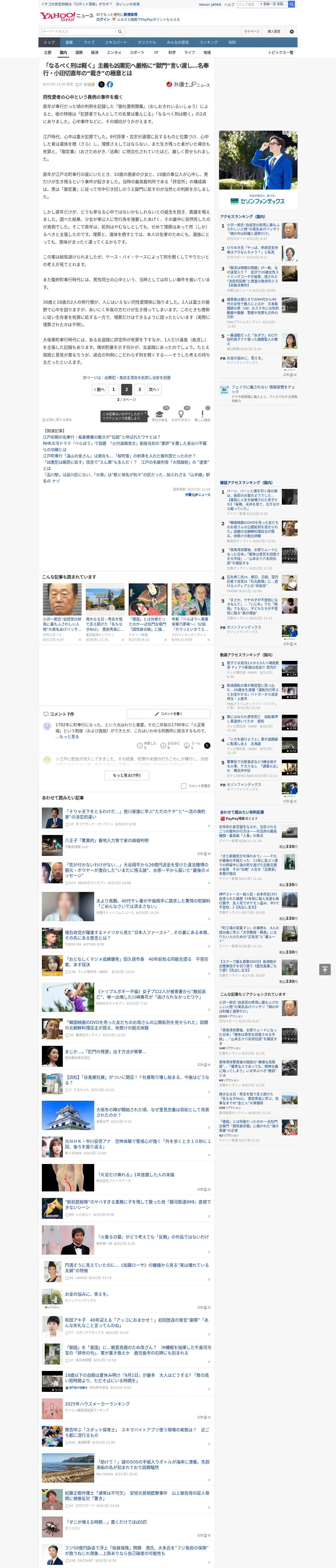Open the みんなの意見 tab
The height and width of the screenshot is (1568, 336).
[x=178, y=43]
